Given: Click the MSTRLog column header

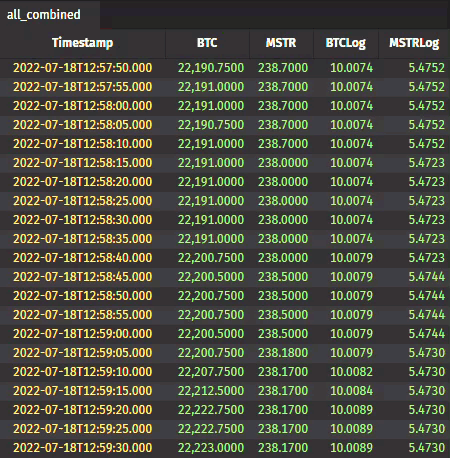Looking at the screenshot, I should coord(414,43).
